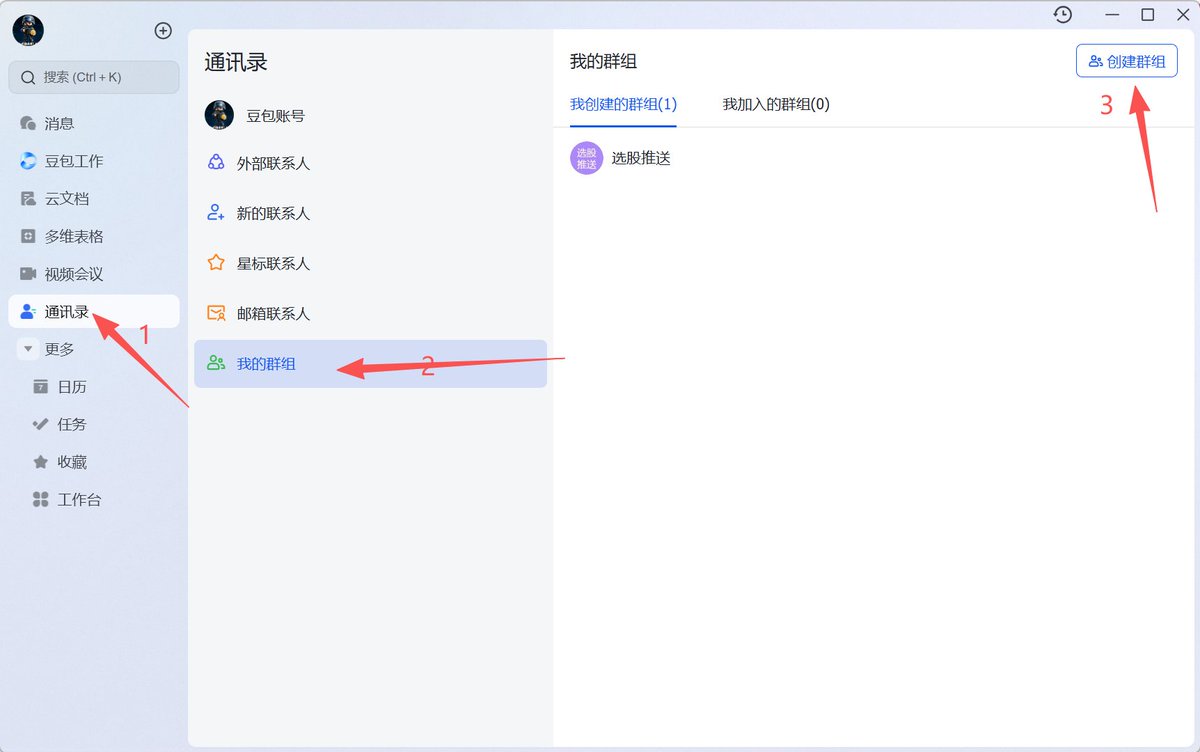This screenshot has height=752, width=1200.
Task: Click the 收藏 star icon
Action: click(x=41, y=462)
